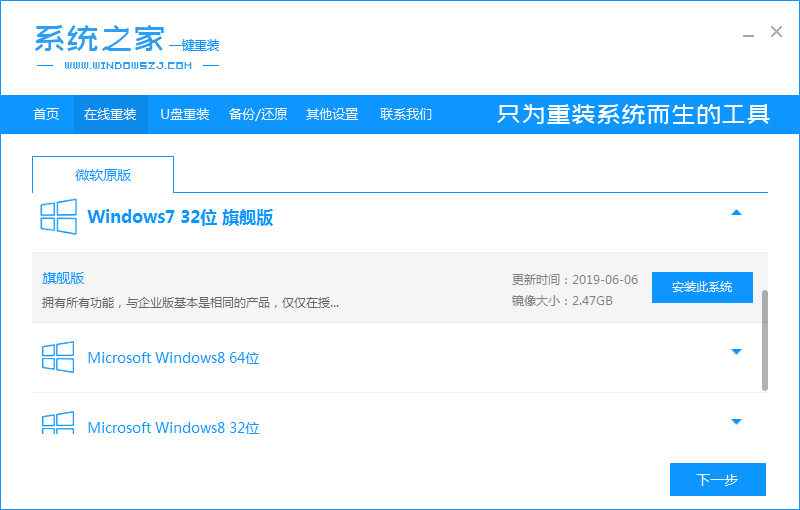Open 其他设置 menu item
The width and height of the screenshot is (800, 510).
(332, 114)
